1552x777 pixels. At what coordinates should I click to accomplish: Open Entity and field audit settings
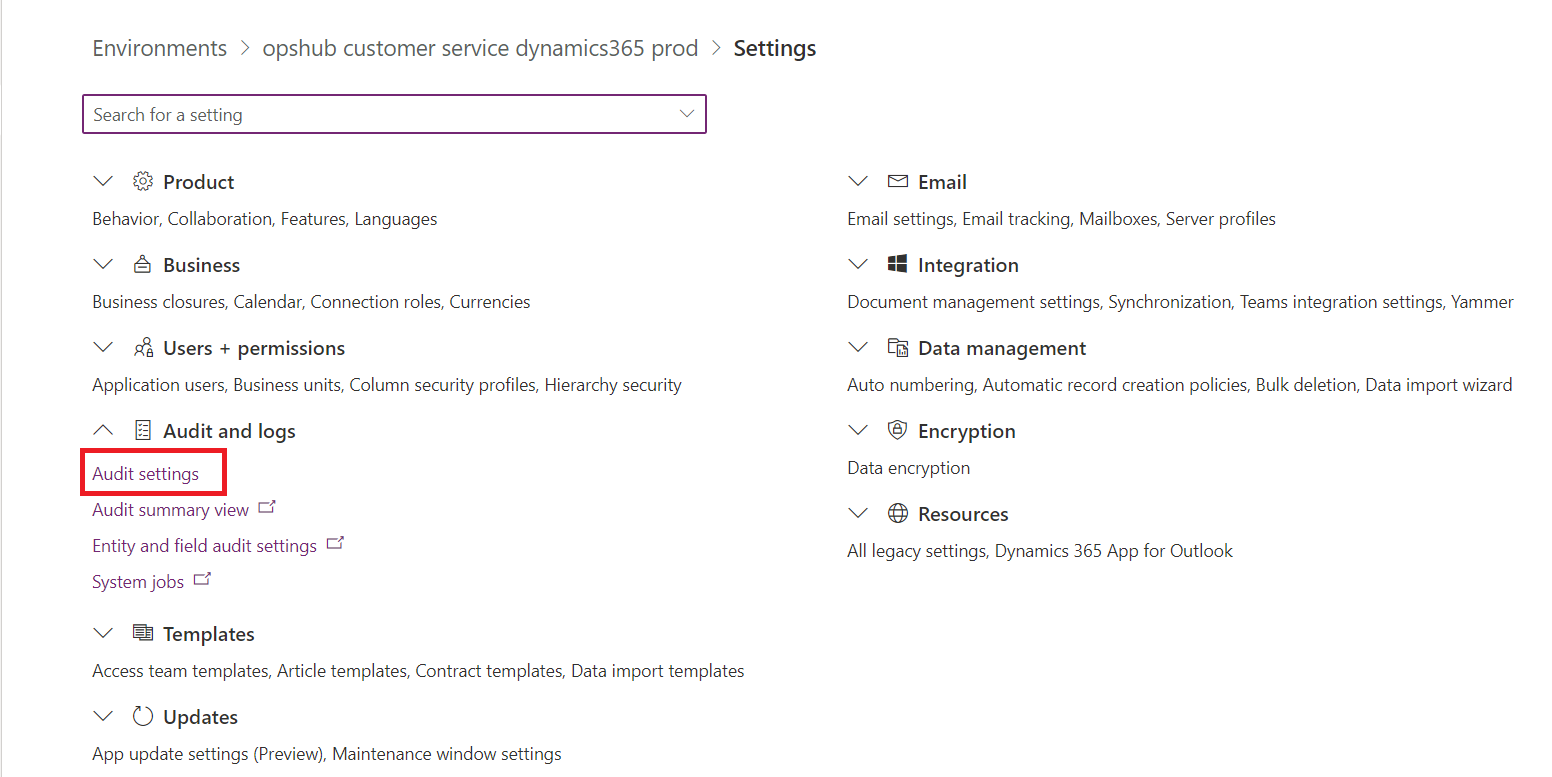(x=204, y=546)
